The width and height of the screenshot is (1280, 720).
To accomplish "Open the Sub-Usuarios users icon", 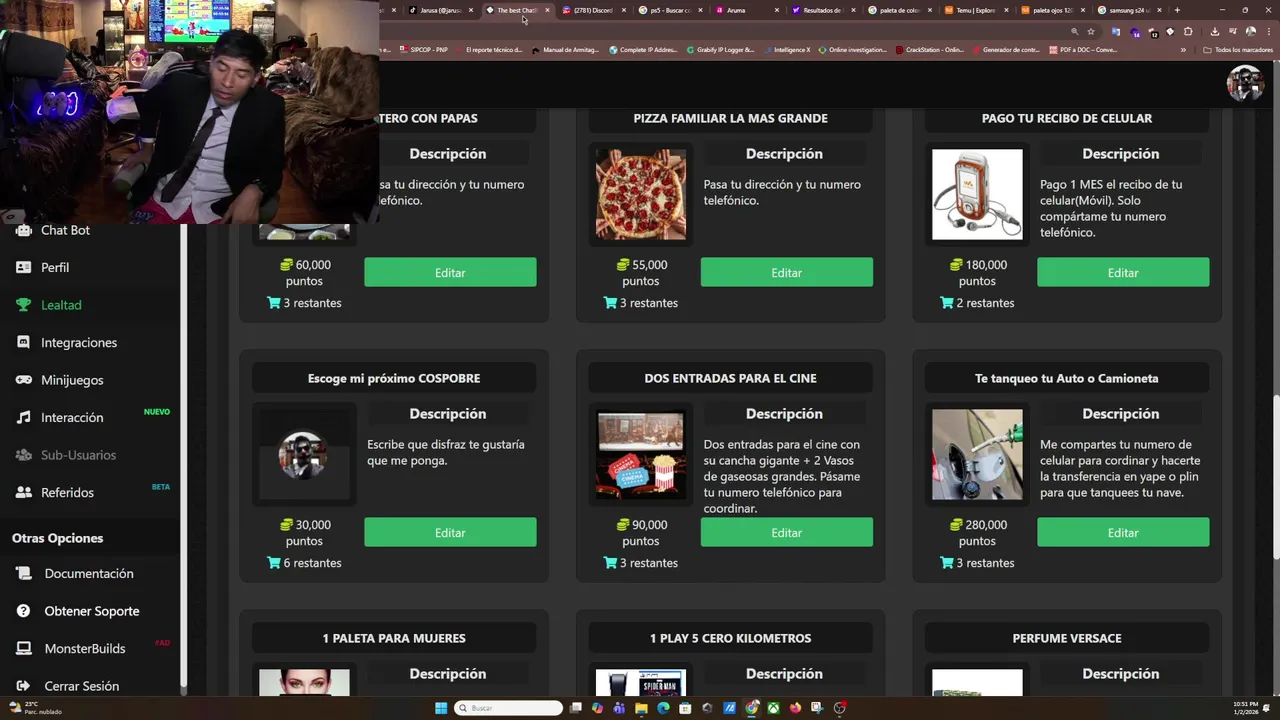I will (23, 455).
